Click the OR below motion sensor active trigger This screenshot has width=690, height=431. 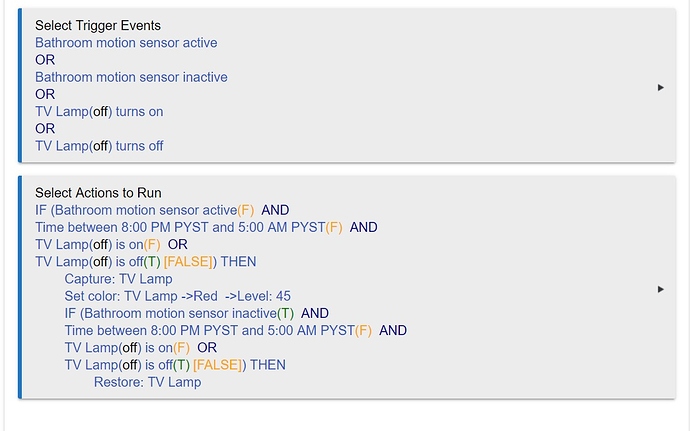[x=45, y=60]
